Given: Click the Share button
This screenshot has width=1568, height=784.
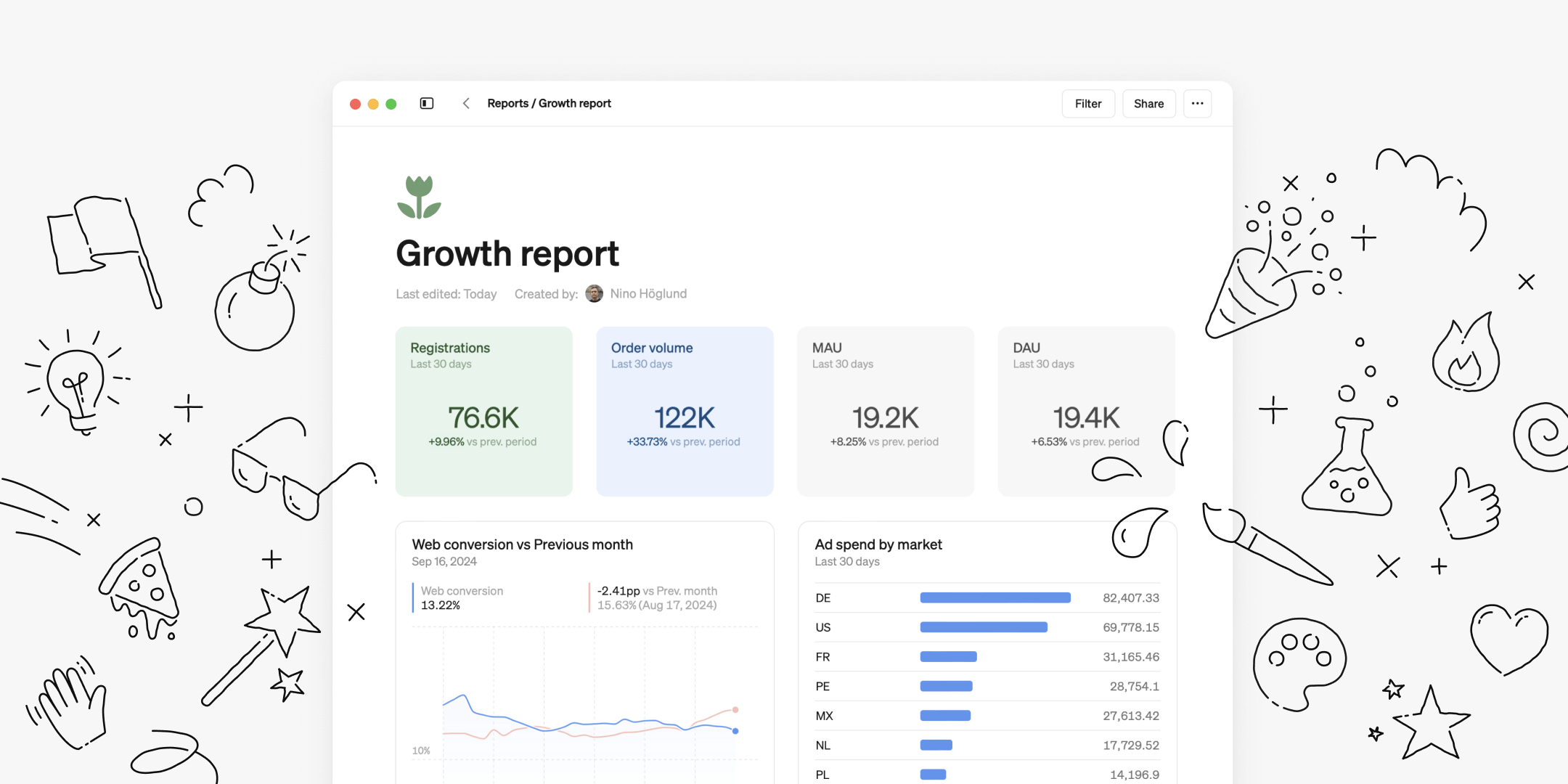Looking at the screenshot, I should 1148,104.
